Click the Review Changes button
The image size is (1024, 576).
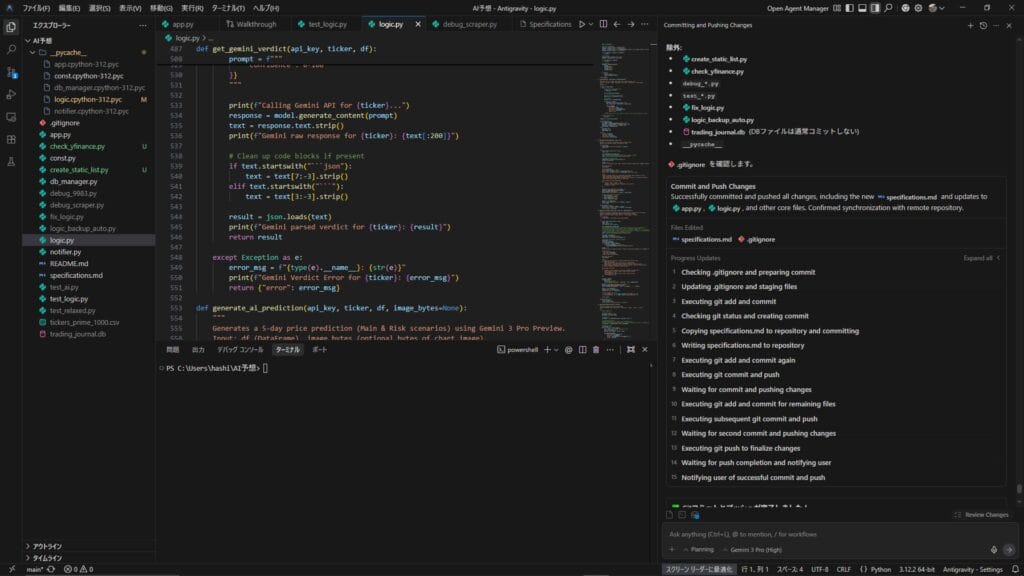pos(981,515)
